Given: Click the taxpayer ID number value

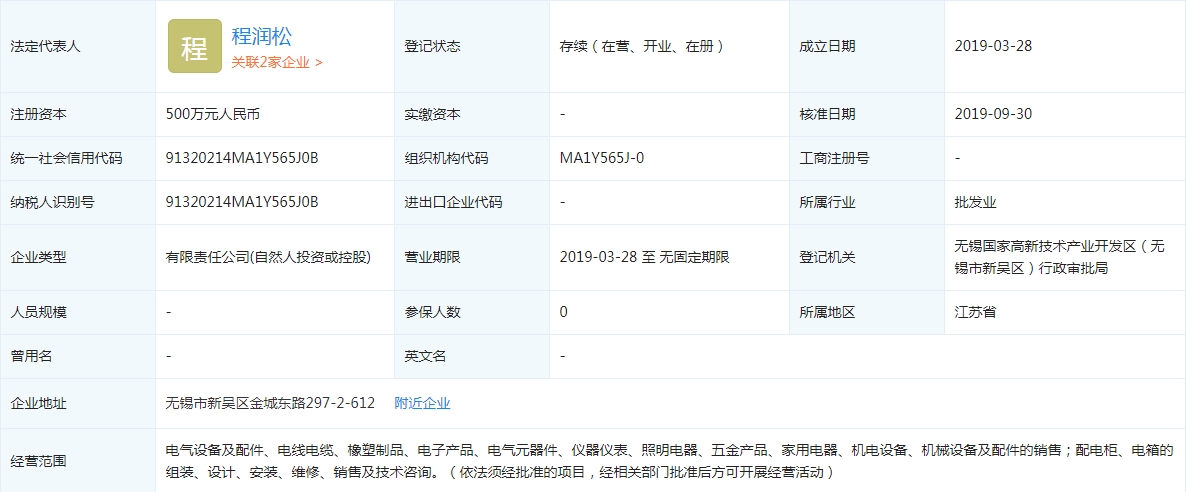Looking at the screenshot, I should tap(242, 202).
